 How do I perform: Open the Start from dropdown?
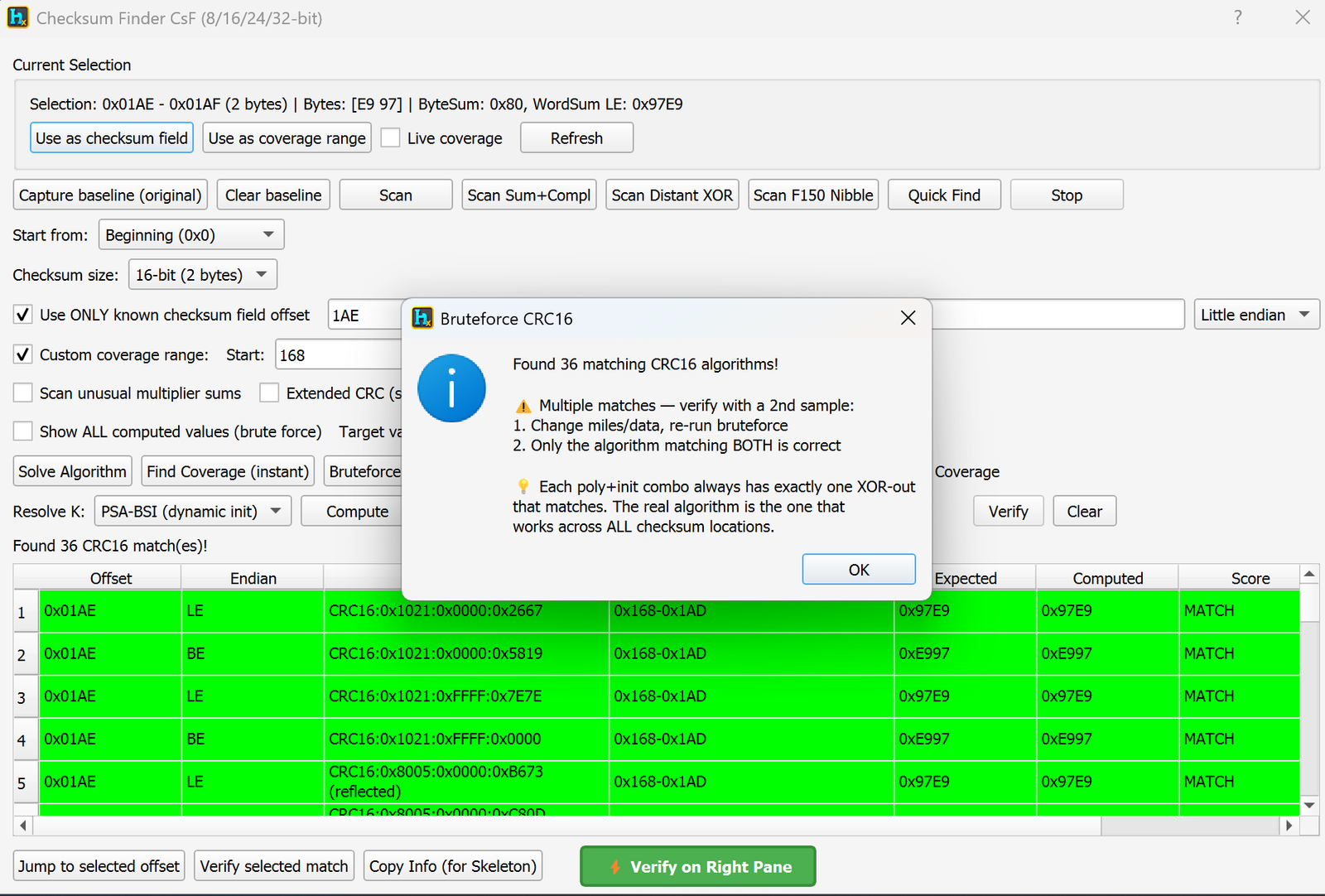click(x=191, y=235)
